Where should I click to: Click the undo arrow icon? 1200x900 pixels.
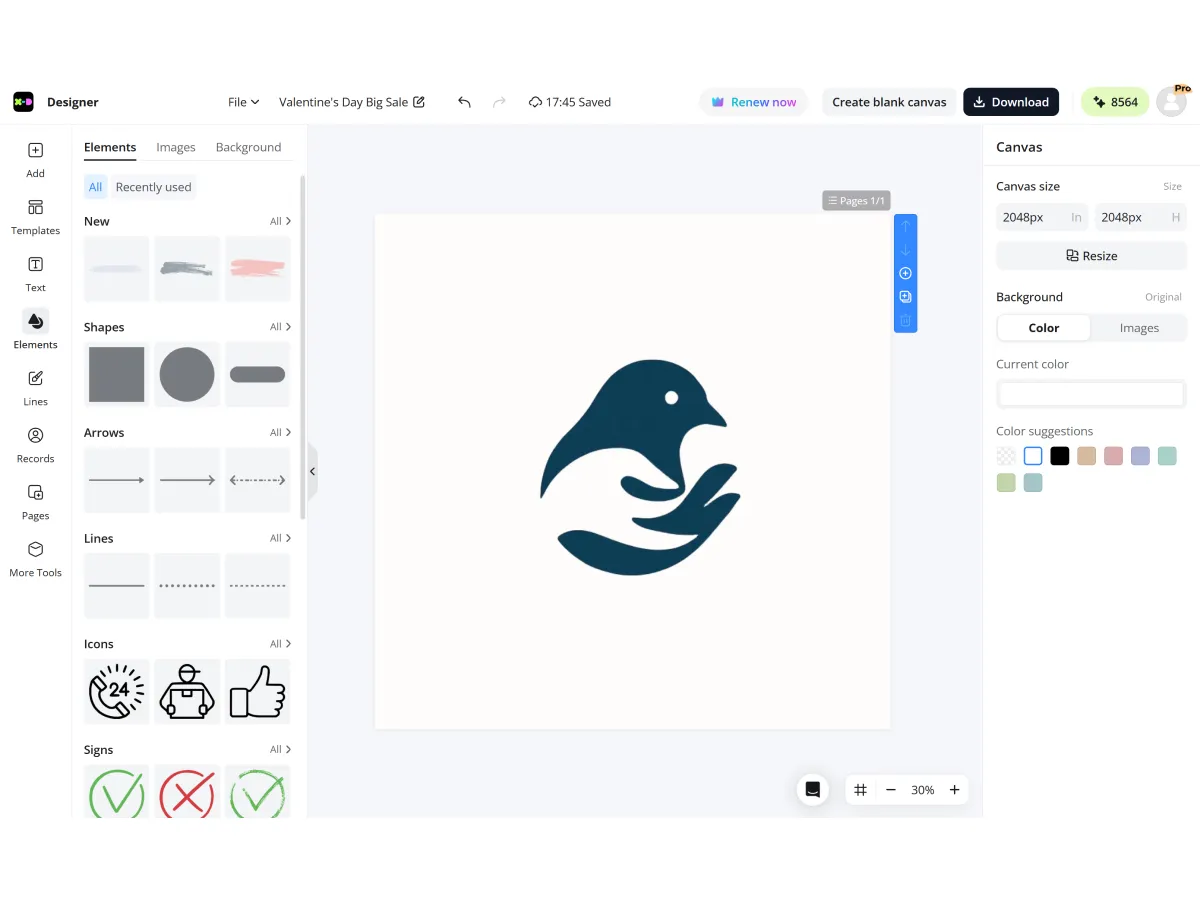click(x=464, y=102)
